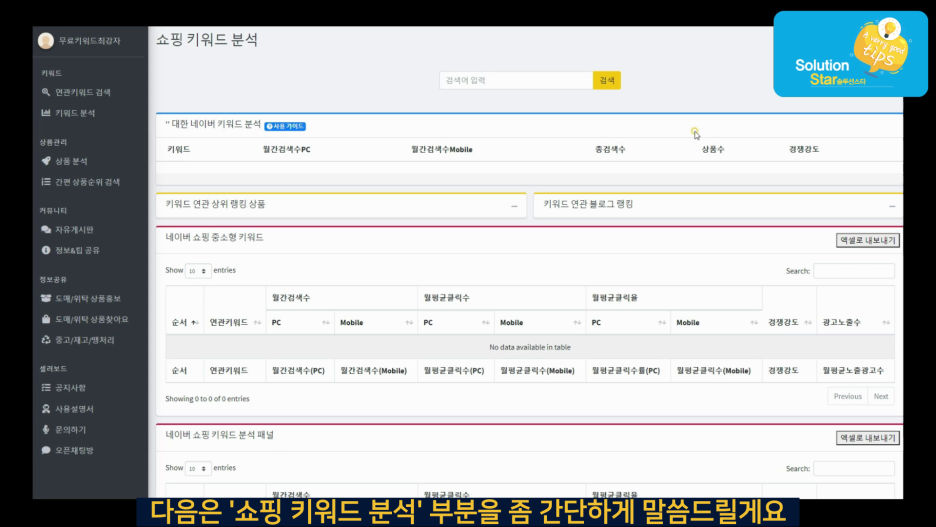Click the handshake icon beside 도매/위탁 상품홍보

[46, 298]
